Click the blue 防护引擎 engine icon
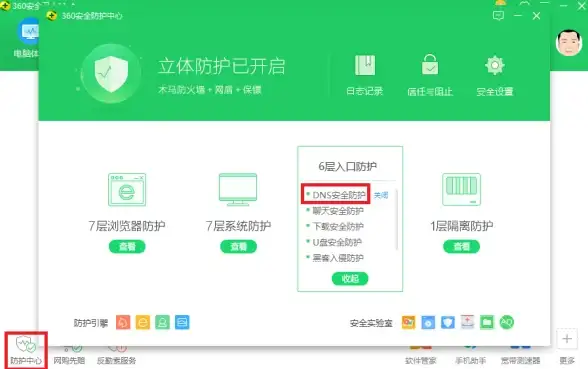588x369 pixels. pyautogui.click(x=182, y=322)
